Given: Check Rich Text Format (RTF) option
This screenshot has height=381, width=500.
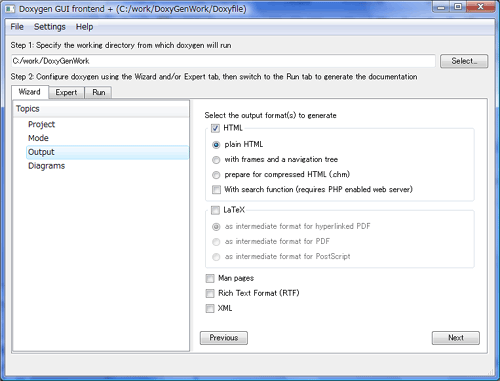Looking at the screenshot, I should point(210,293).
